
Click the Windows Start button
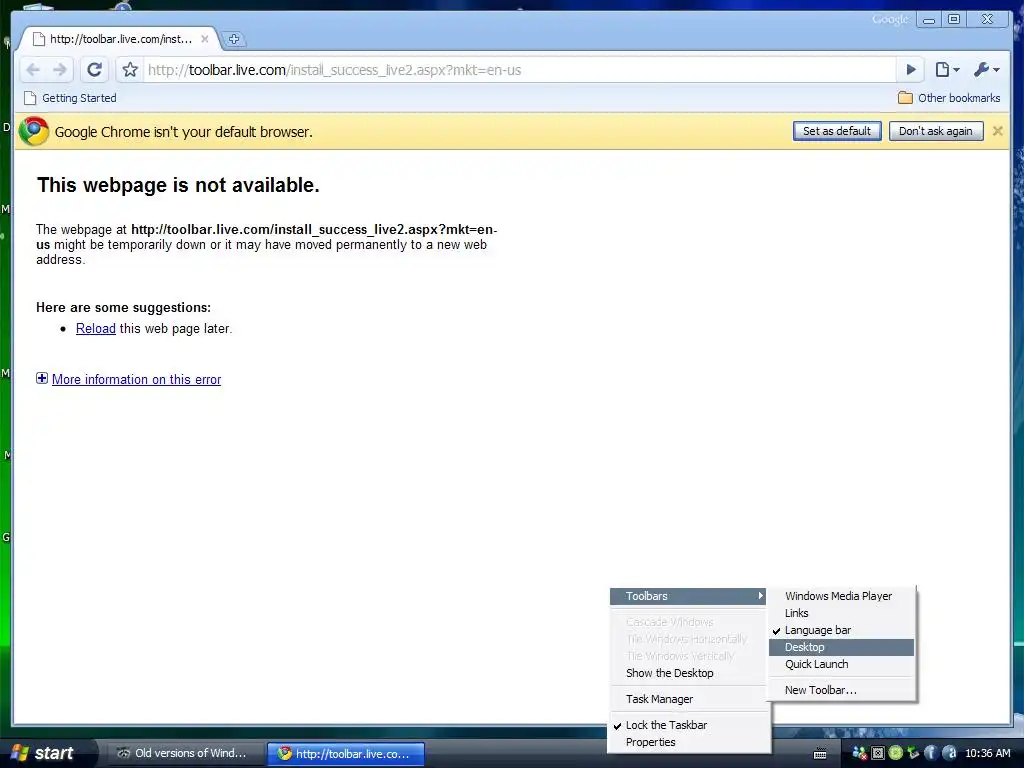[44, 753]
